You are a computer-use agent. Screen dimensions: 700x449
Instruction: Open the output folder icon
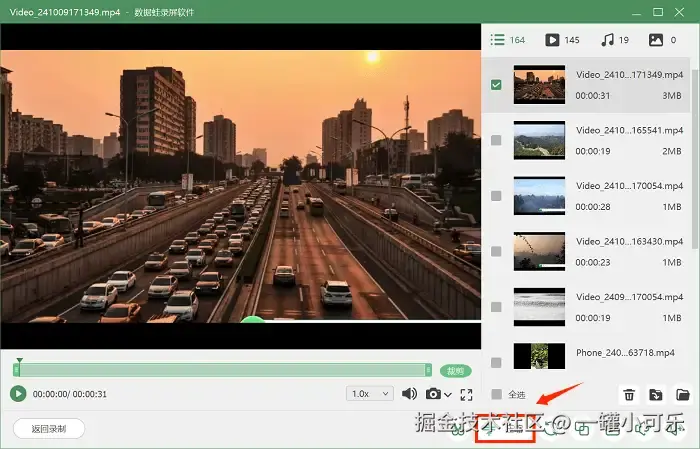coord(683,395)
